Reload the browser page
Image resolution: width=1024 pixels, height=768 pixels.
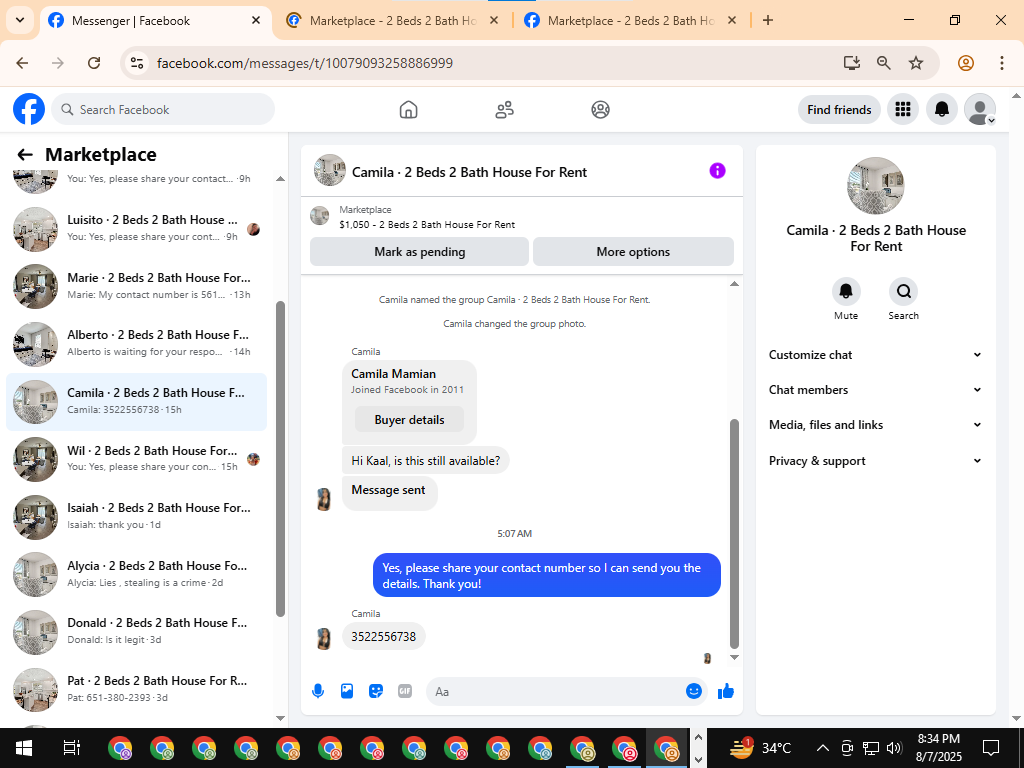click(x=94, y=63)
